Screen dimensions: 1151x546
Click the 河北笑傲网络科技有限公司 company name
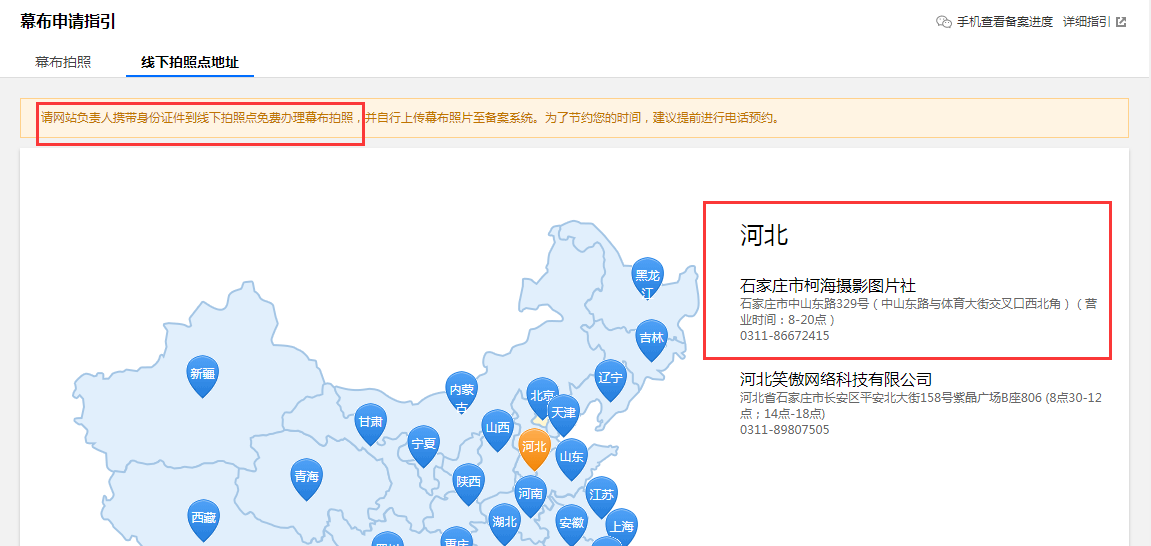click(x=836, y=379)
